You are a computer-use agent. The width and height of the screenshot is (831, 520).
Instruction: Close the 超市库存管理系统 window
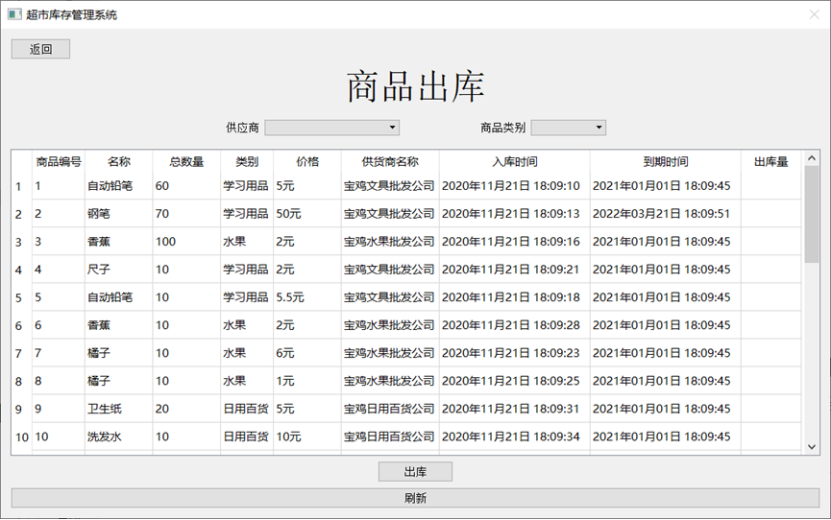[814, 14]
